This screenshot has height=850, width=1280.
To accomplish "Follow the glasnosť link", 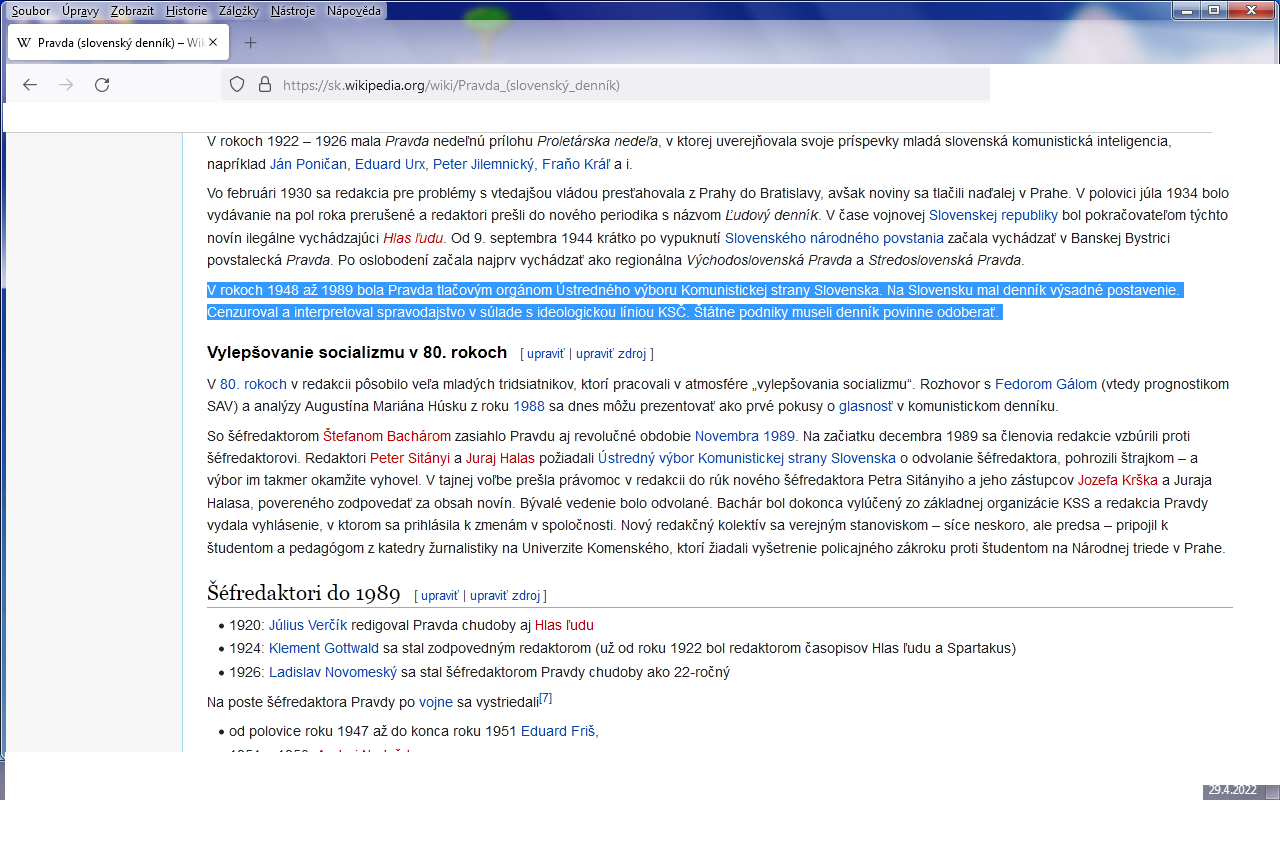I will point(866,406).
